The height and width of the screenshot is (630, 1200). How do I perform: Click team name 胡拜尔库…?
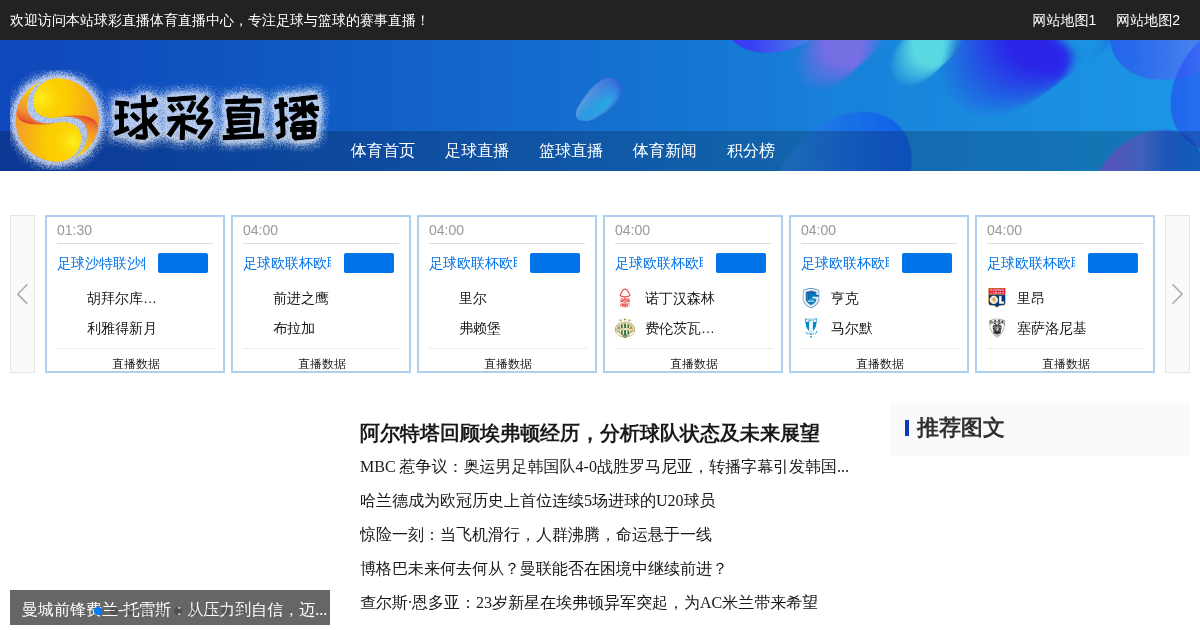[122, 298]
